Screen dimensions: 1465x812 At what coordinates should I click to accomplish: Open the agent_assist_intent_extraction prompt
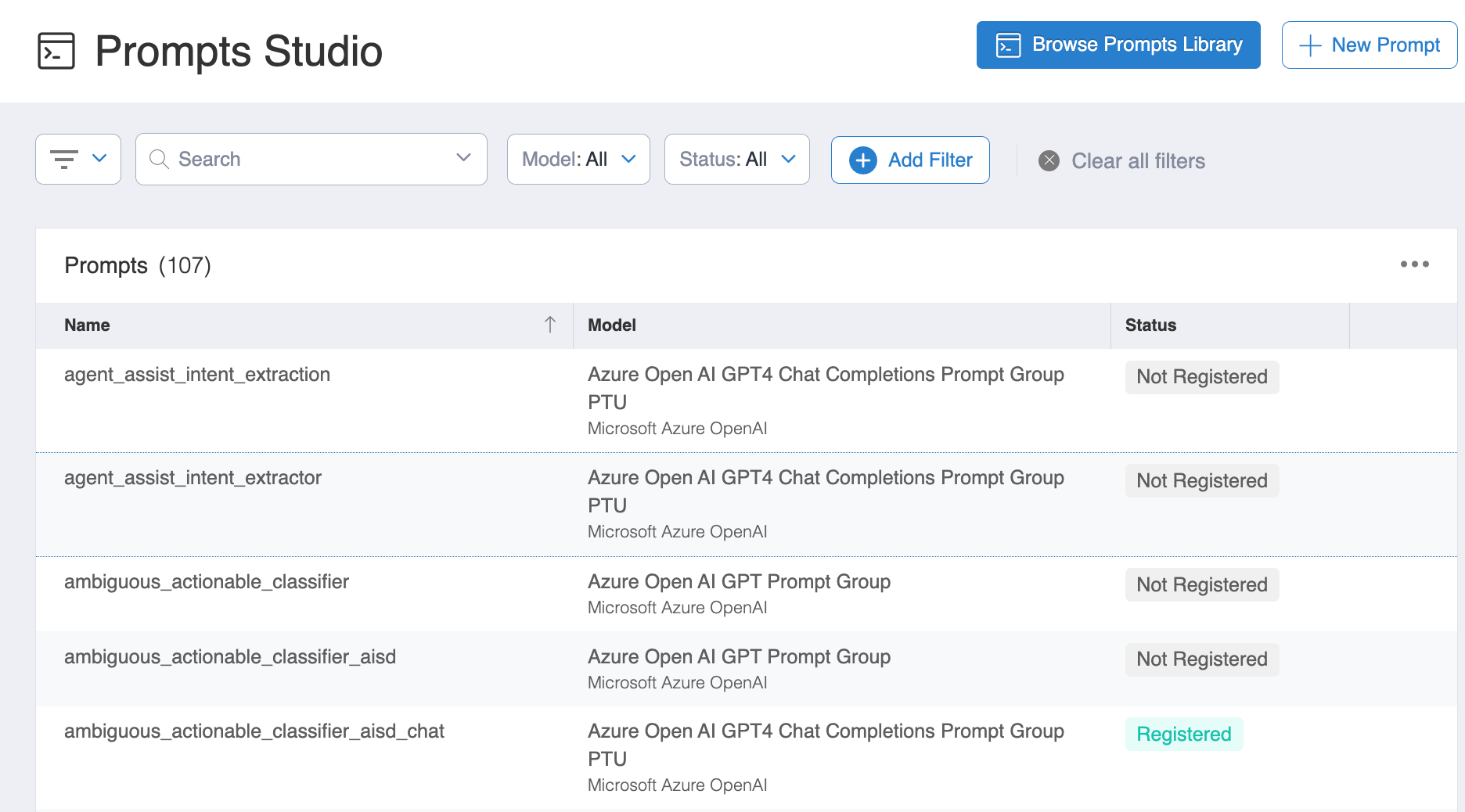pos(197,375)
